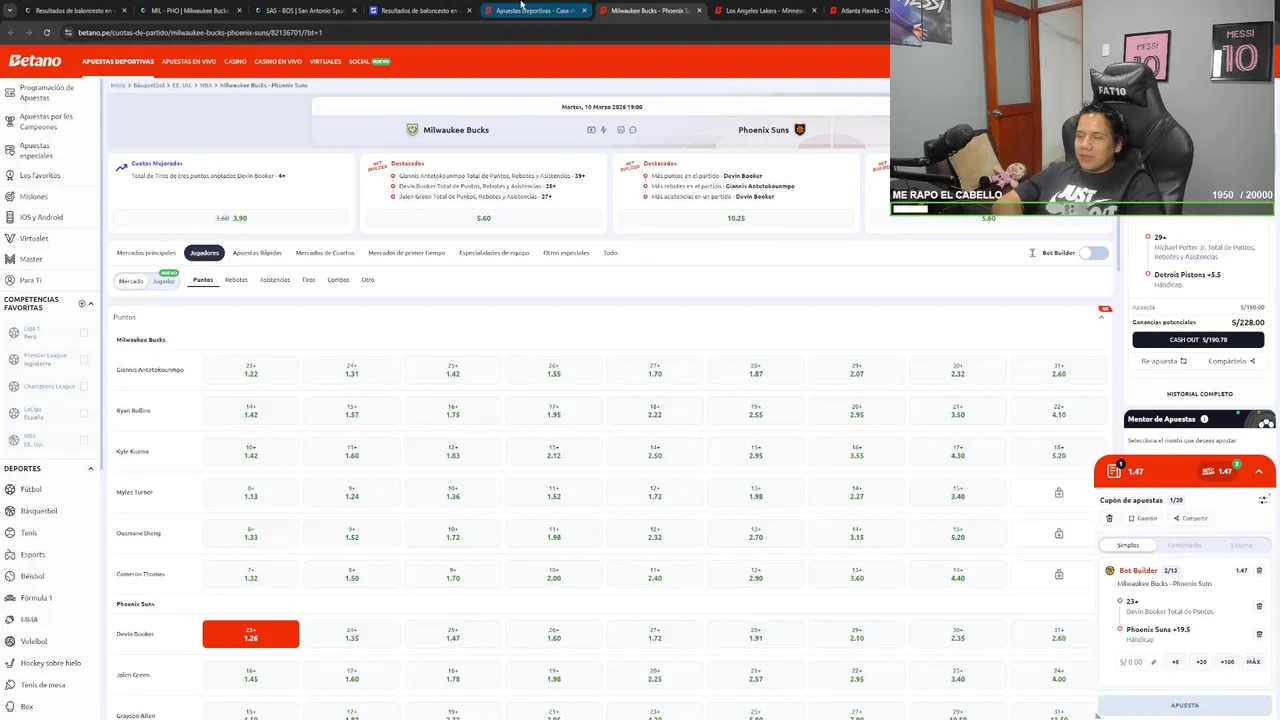Open the Apuestas Rápidas tab
Image resolution: width=1280 pixels, height=720 pixels.
[x=257, y=253]
